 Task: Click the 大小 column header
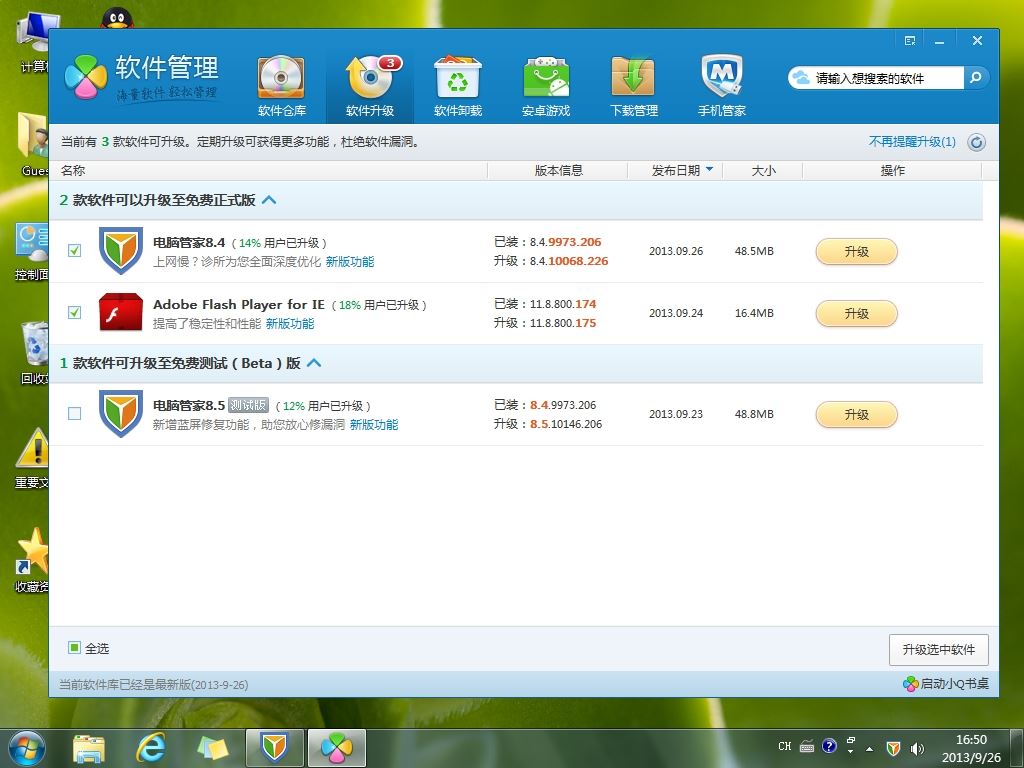[x=763, y=170]
